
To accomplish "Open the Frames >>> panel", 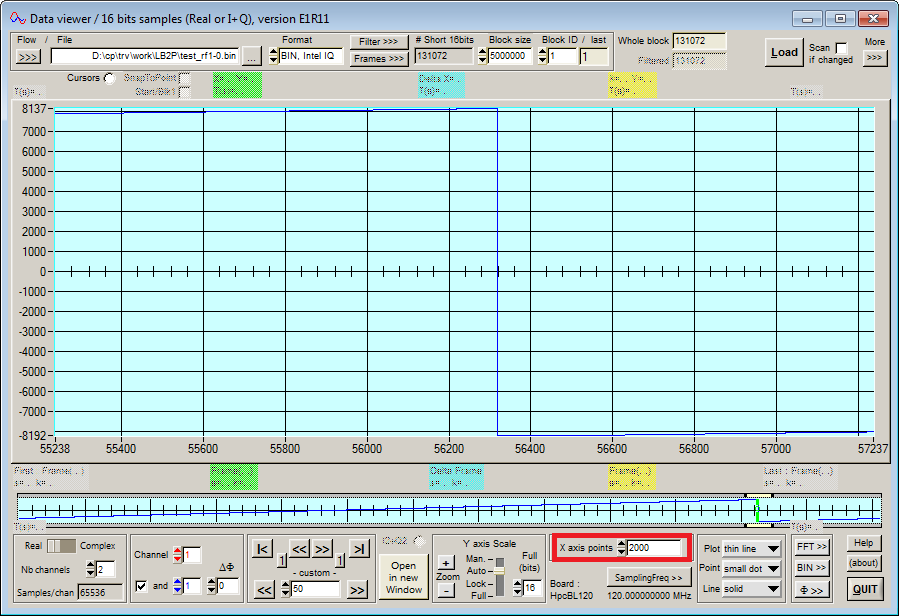I will click(378, 59).
